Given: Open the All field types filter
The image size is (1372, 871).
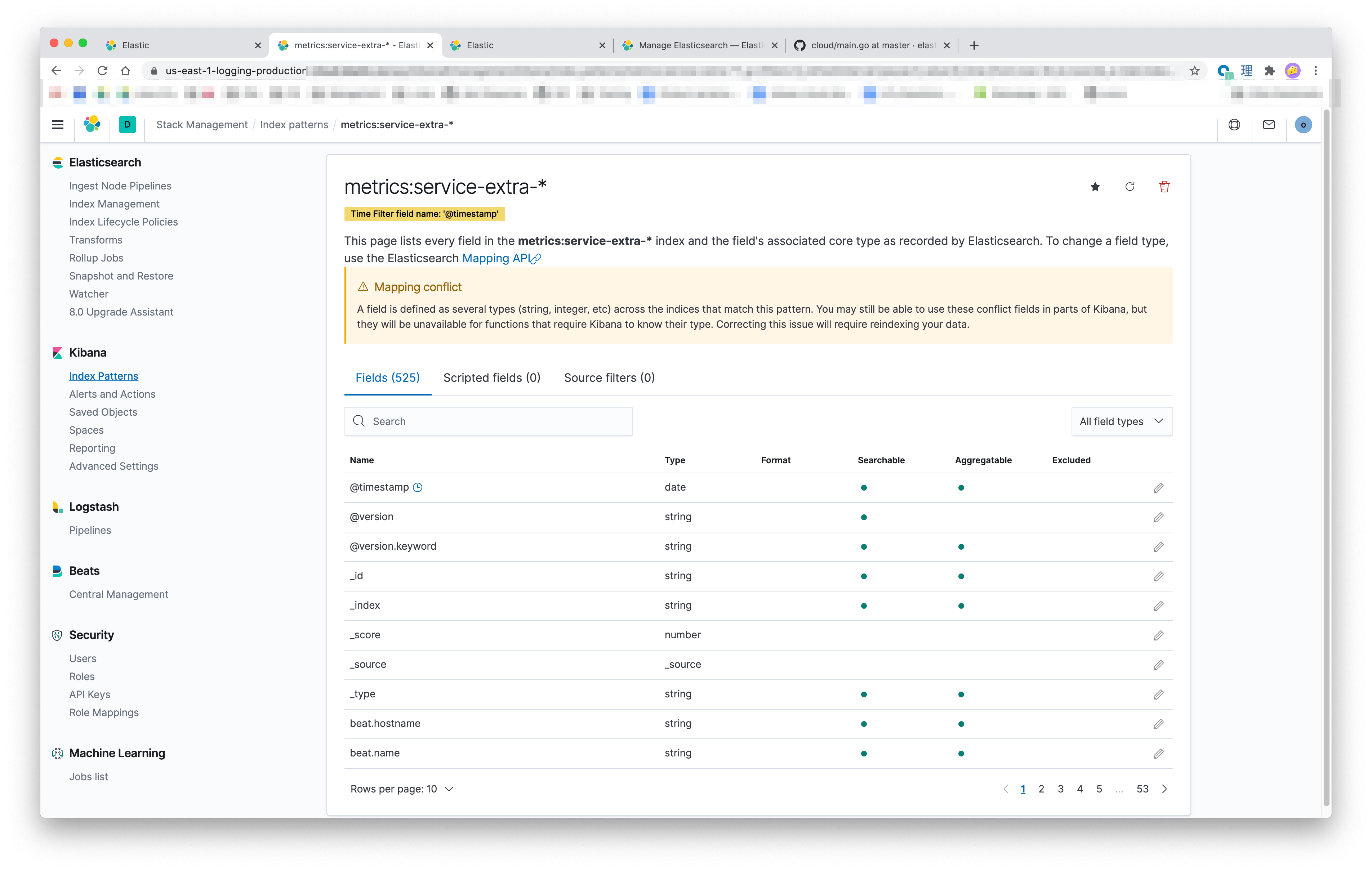Looking at the screenshot, I should pos(1121,421).
